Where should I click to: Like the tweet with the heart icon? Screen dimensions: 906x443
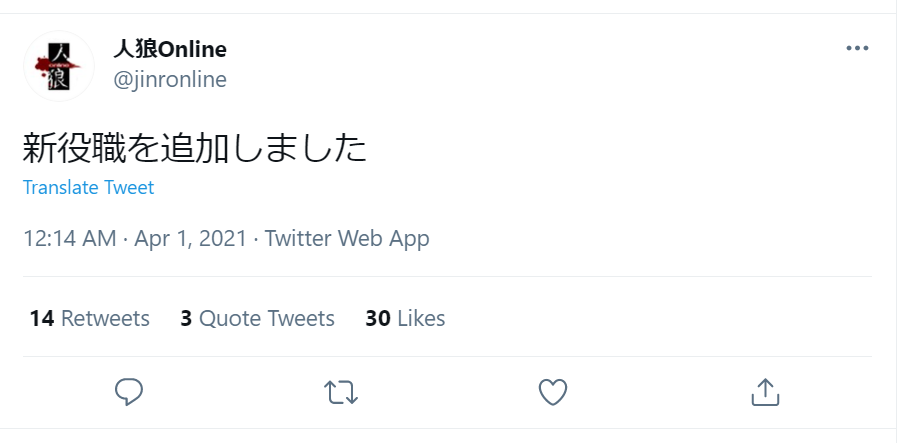(x=553, y=391)
